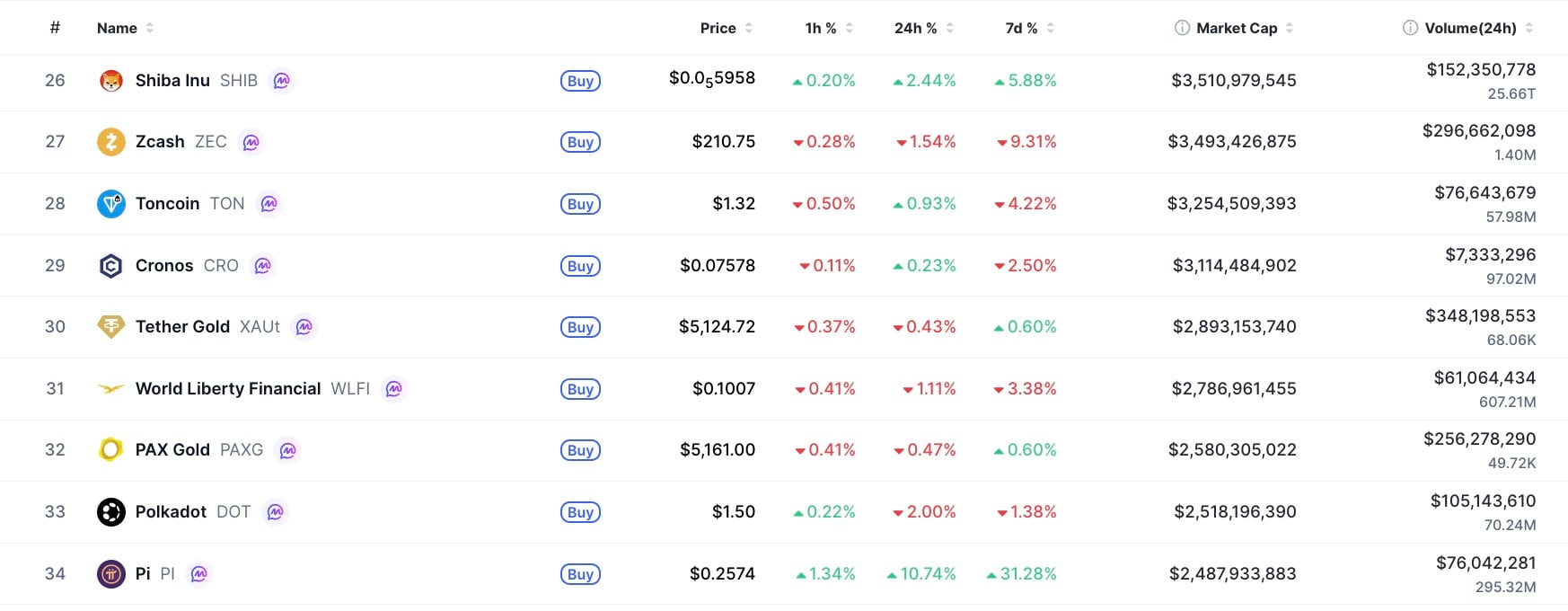The height and width of the screenshot is (611, 1568).
Task: Select the Zcash coin logo
Action: [x=110, y=142]
